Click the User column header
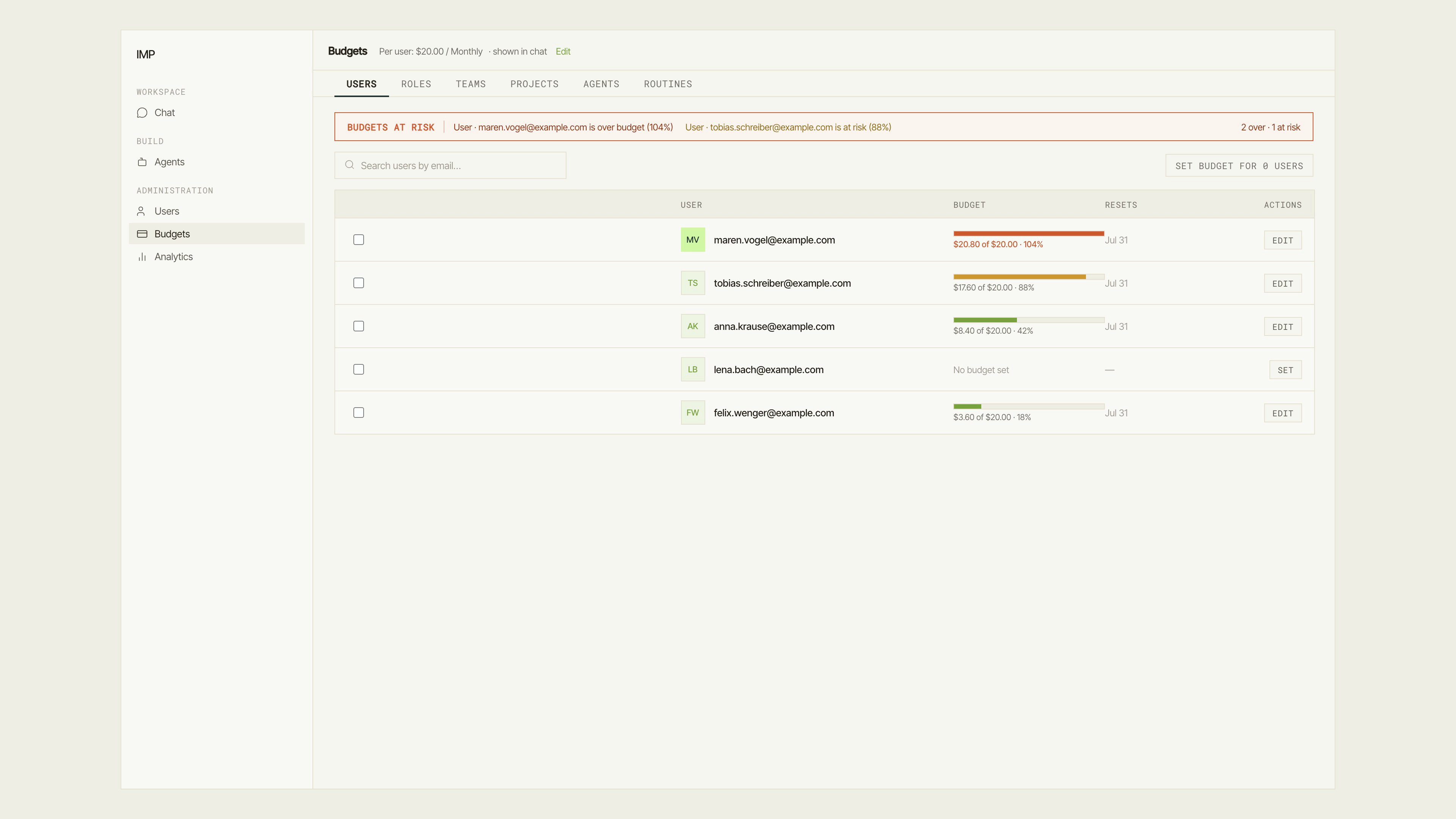Viewport: 1456px width, 819px height. click(x=691, y=205)
